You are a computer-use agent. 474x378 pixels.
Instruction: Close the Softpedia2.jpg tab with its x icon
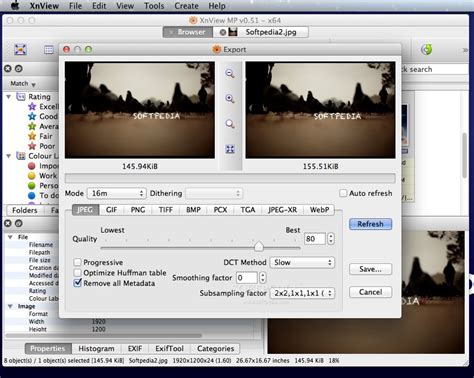223,32
